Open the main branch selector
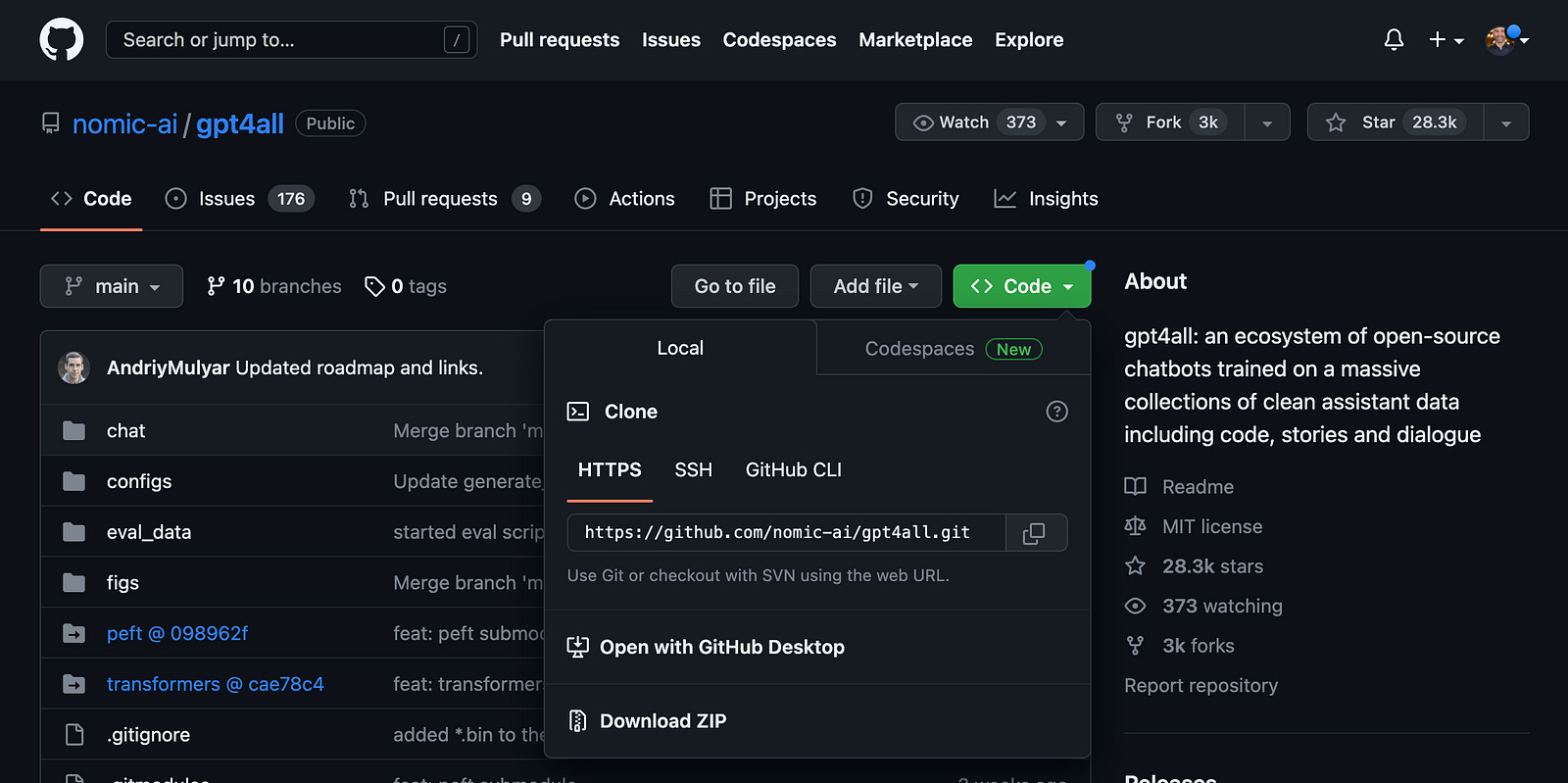Image resolution: width=1568 pixels, height=783 pixels. pyautogui.click(x=112, y=286)
